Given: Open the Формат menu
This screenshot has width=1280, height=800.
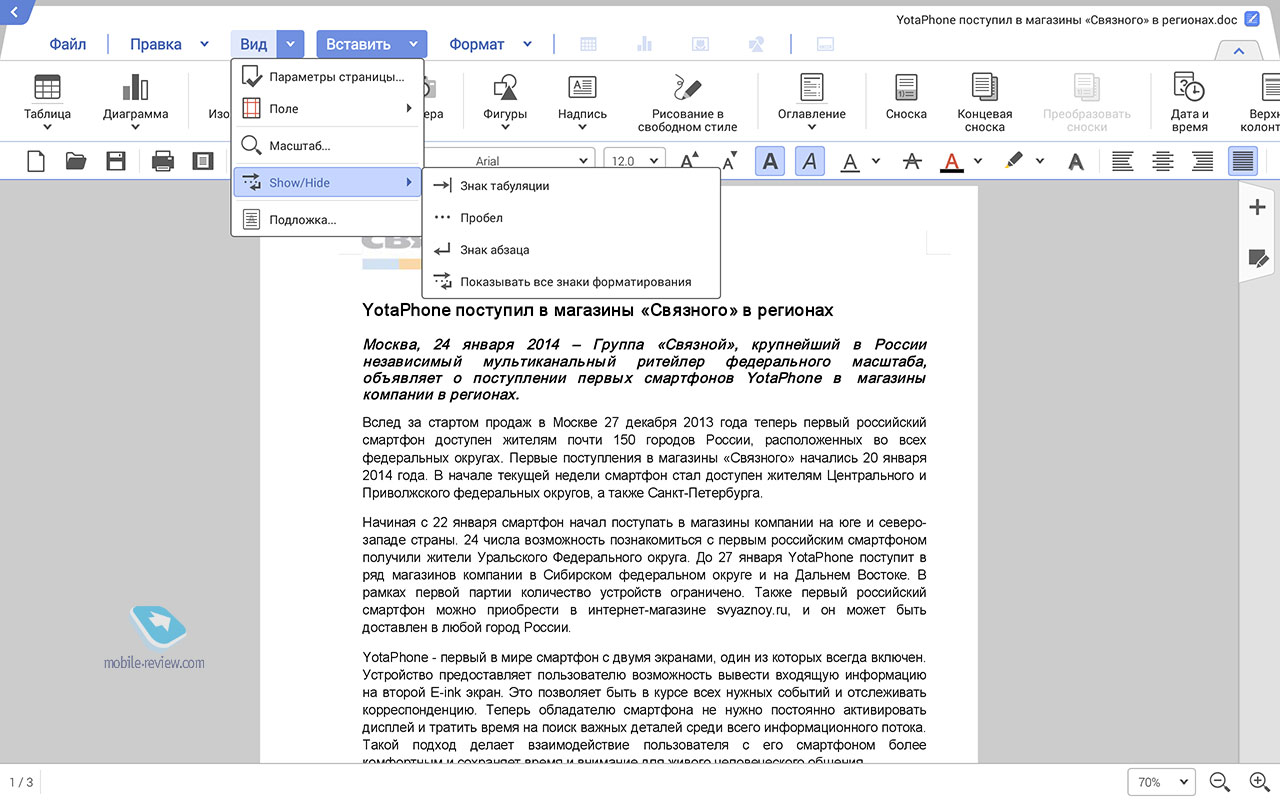Looking at the screenshot, I should (477, 44).
